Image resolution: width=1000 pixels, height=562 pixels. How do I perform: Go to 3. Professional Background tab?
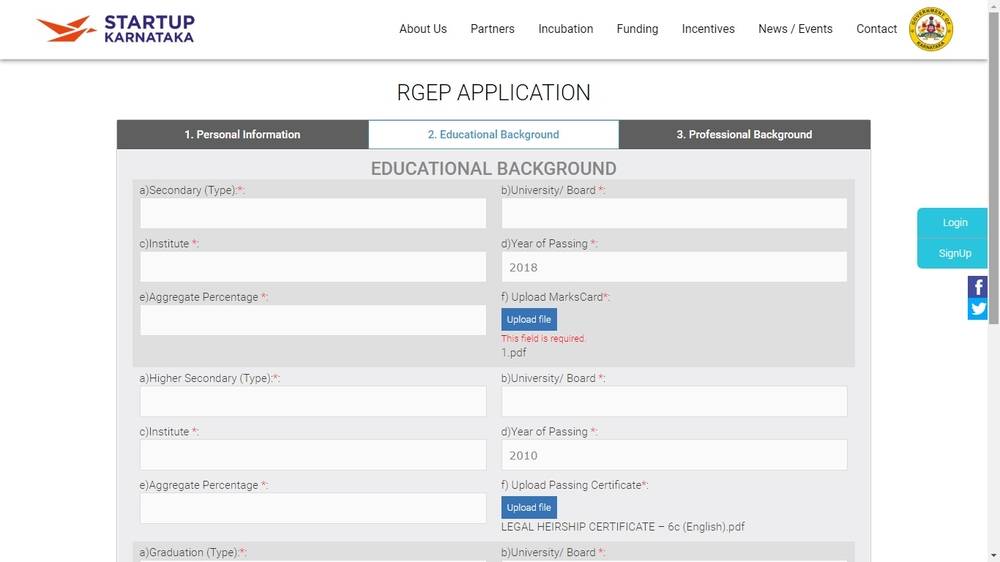744,135
